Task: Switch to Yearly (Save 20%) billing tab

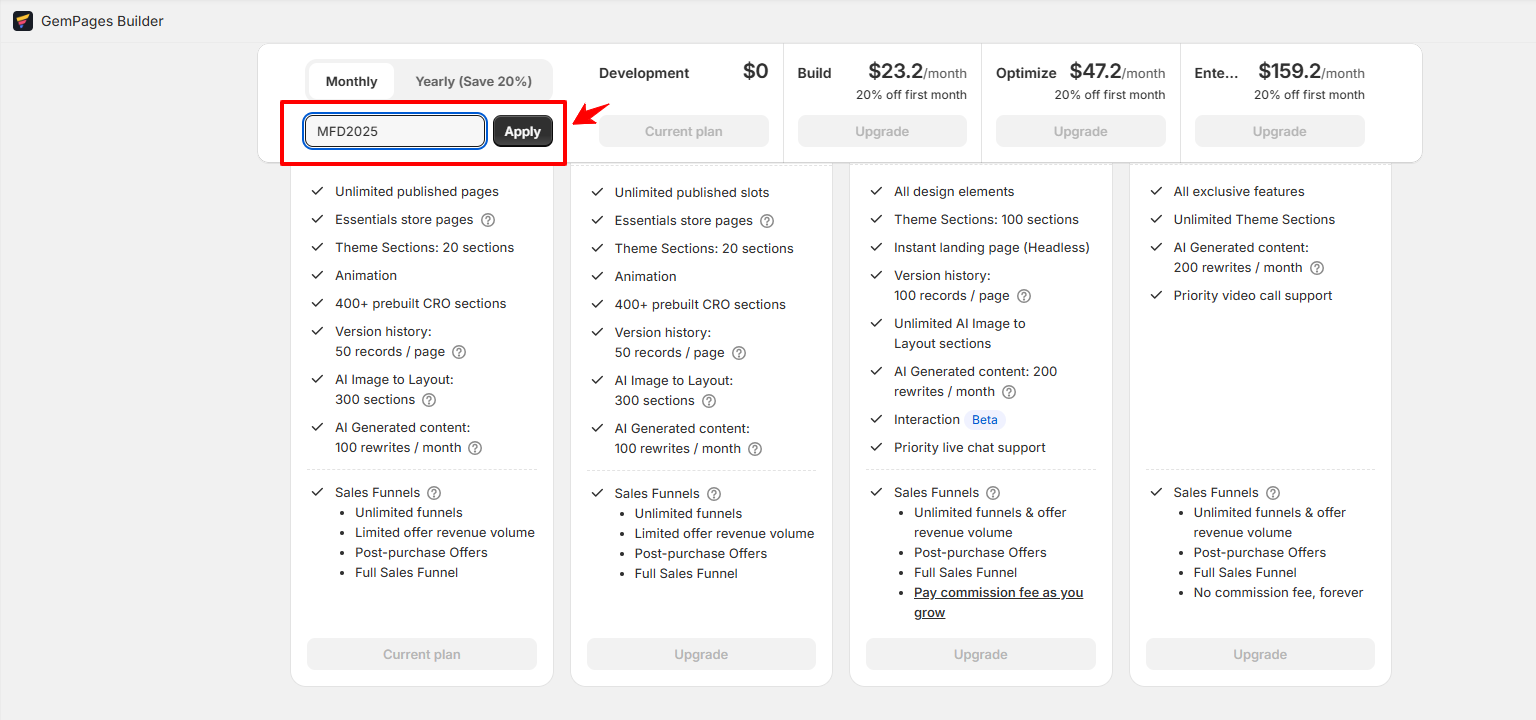Action: click(473, 81)
